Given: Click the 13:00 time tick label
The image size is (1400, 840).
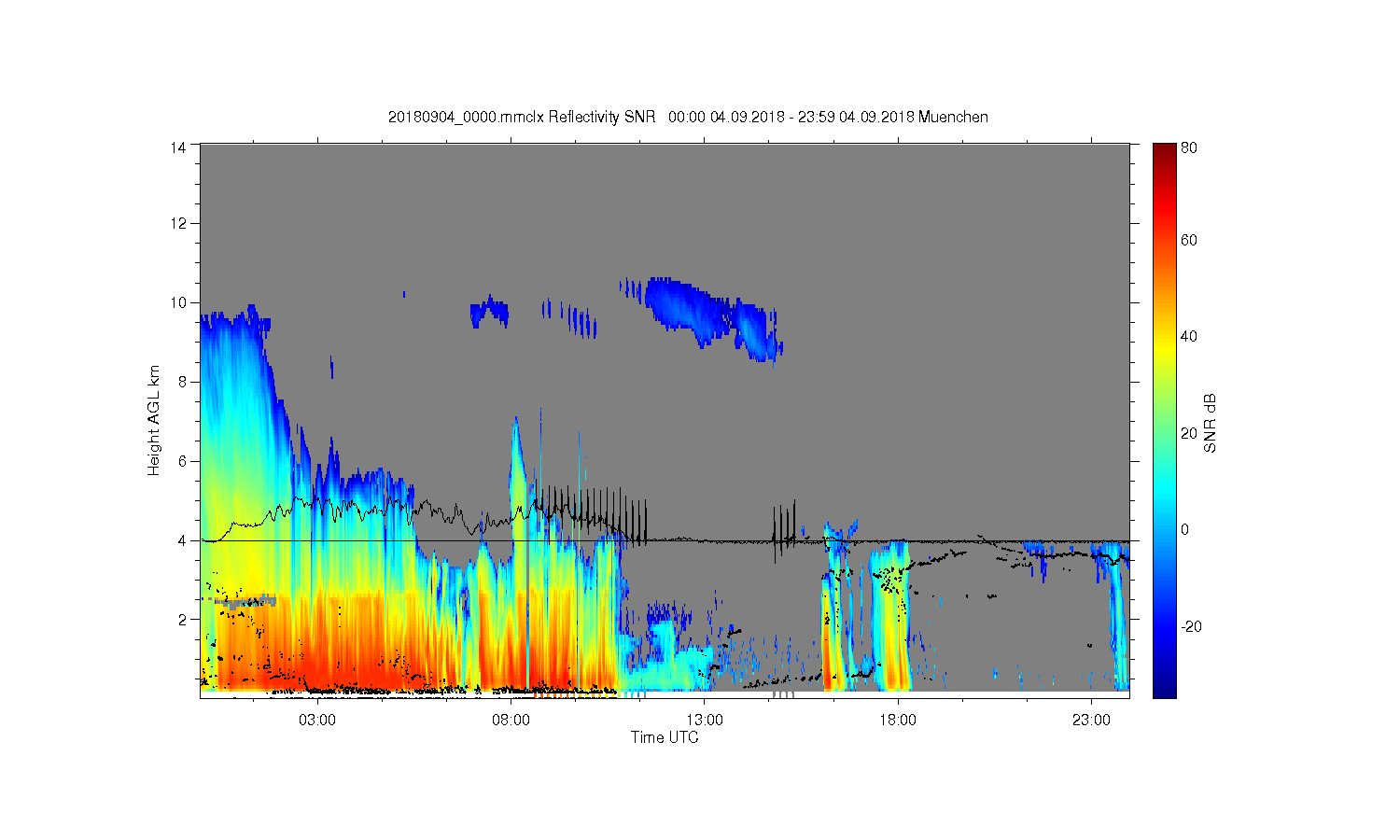Looking at the screenshot, I should click(x=705, y=721).
